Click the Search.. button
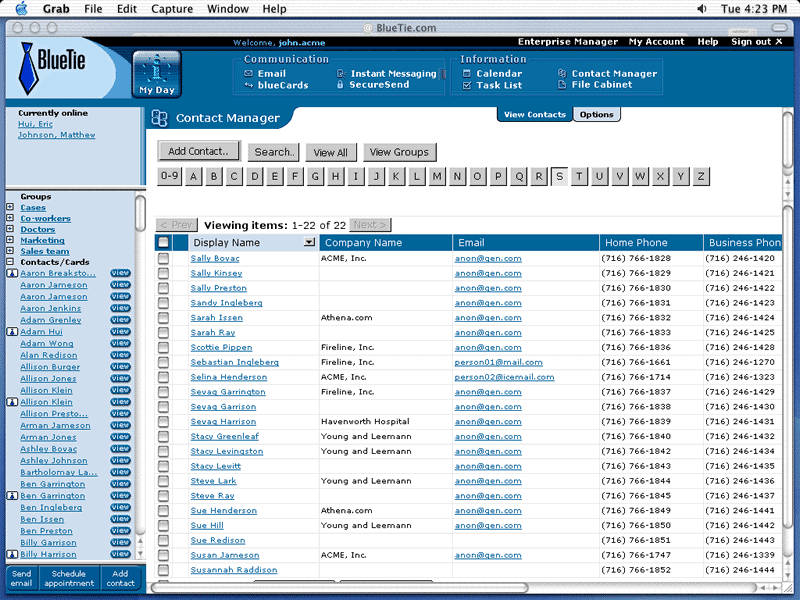The width and height of the screenshot is (800, 600). (x=273, y=152)
